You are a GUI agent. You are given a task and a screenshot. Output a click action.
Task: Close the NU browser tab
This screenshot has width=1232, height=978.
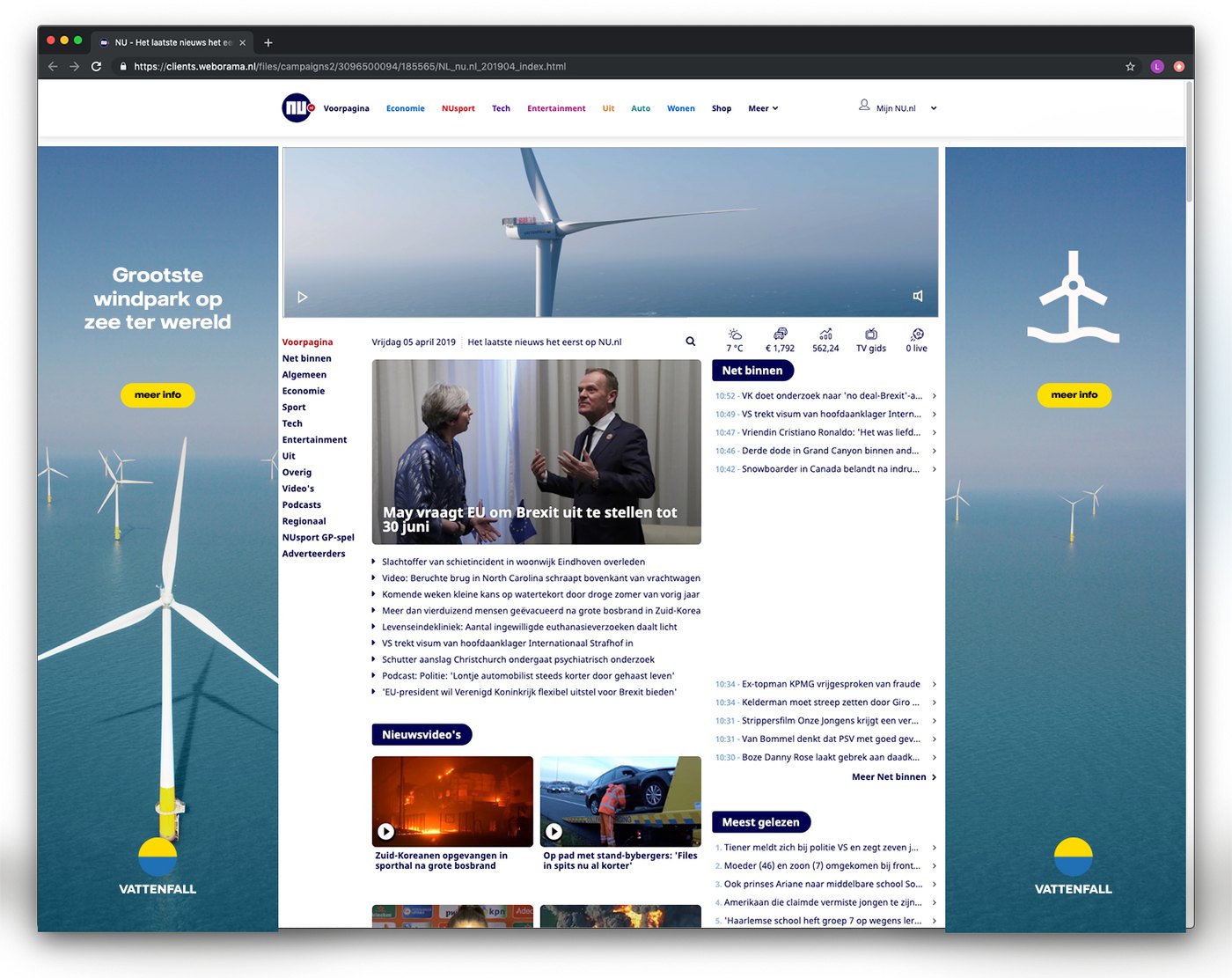point(242,42)
